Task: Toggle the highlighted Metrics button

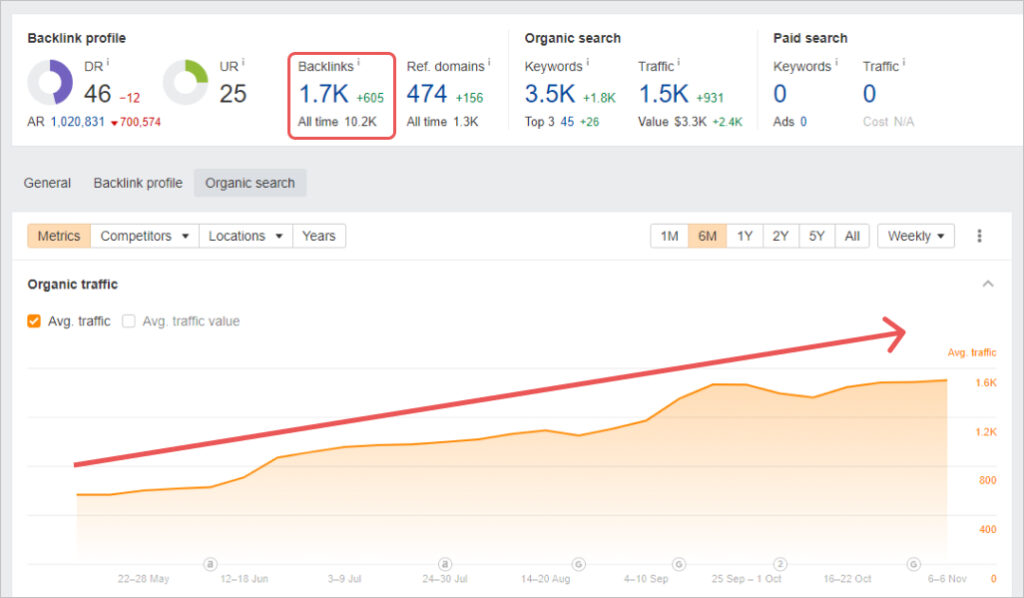Action: pos(58,235)
